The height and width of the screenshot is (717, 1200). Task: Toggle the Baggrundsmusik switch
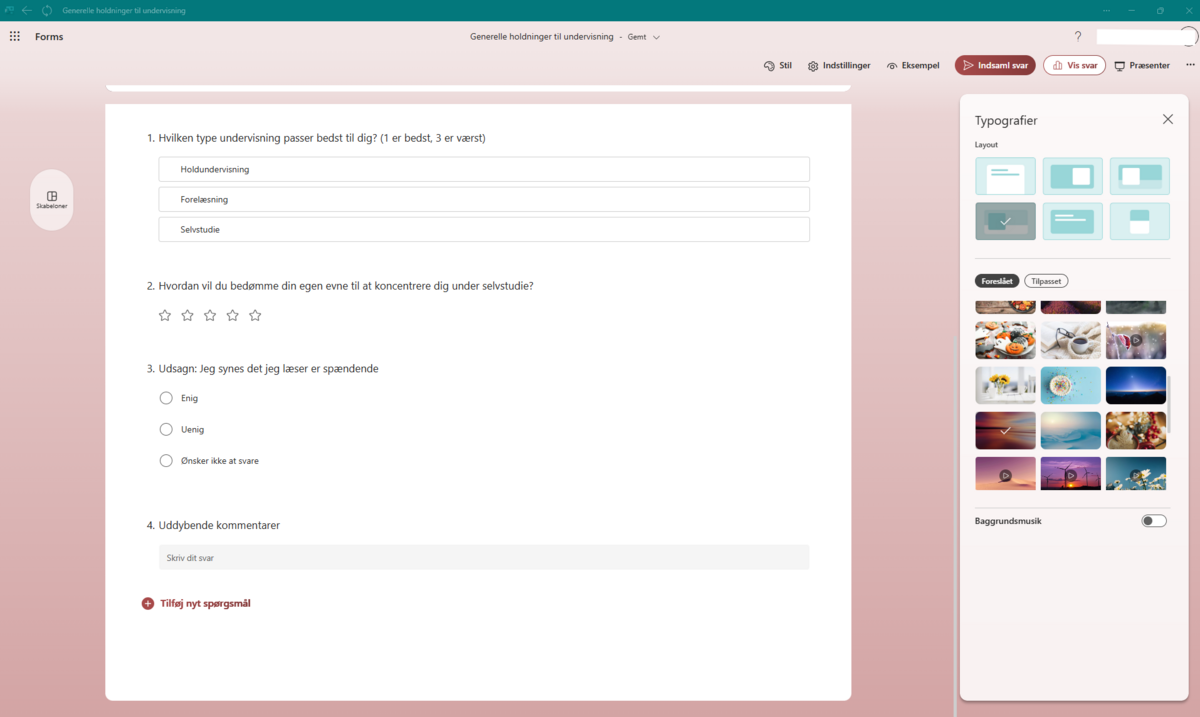click(1153, 521)
